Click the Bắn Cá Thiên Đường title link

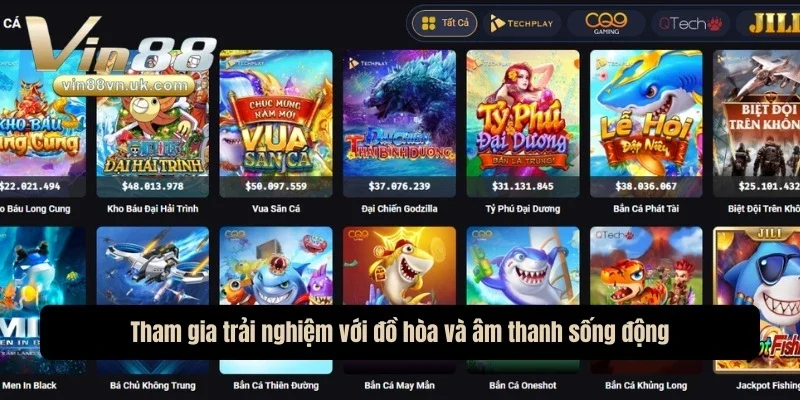tap(276, 385)
